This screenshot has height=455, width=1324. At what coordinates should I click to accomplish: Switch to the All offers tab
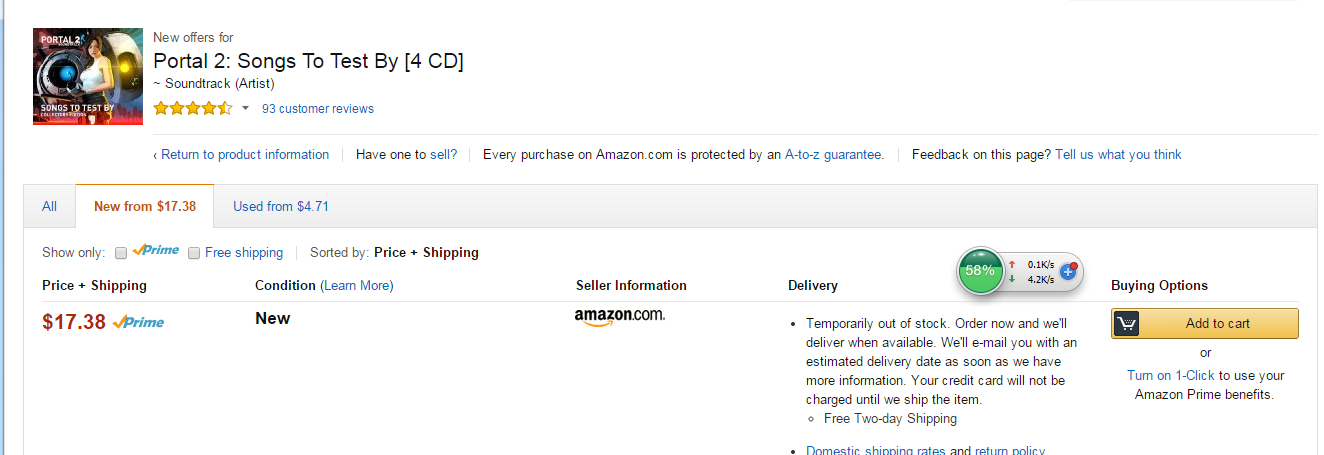(49, 207)
